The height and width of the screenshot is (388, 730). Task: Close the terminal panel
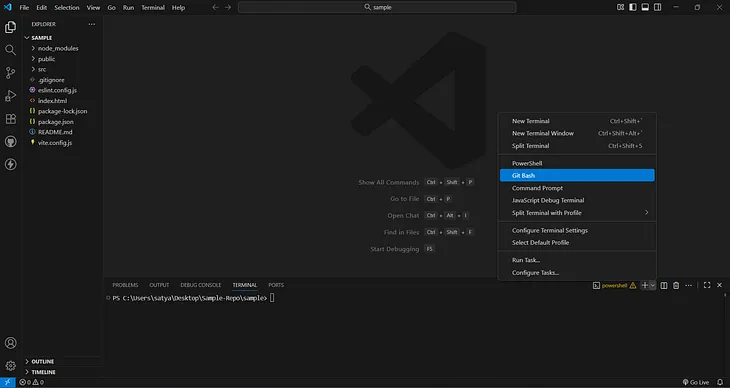pyautogui.click(x=719, y=285)
